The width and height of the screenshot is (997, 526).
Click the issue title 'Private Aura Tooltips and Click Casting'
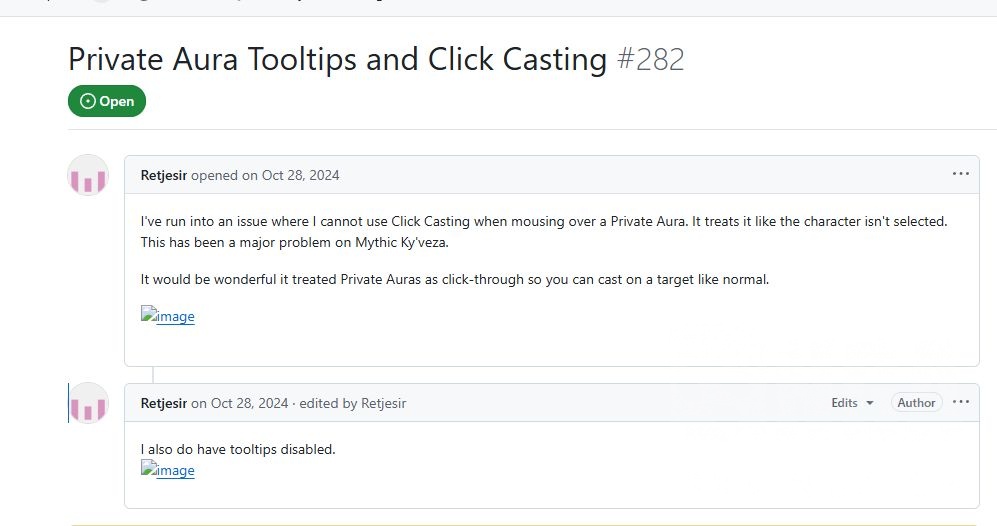click(337, 60)
